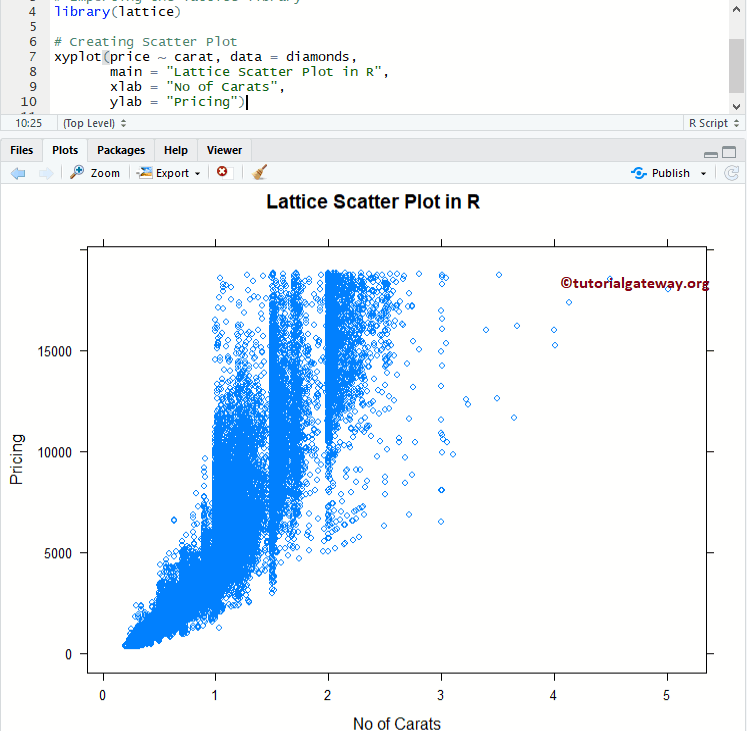Click the editor scrollbar down arrow
Image resolution: width=747 pixels, height=731 pixels.
pos(736,106)
